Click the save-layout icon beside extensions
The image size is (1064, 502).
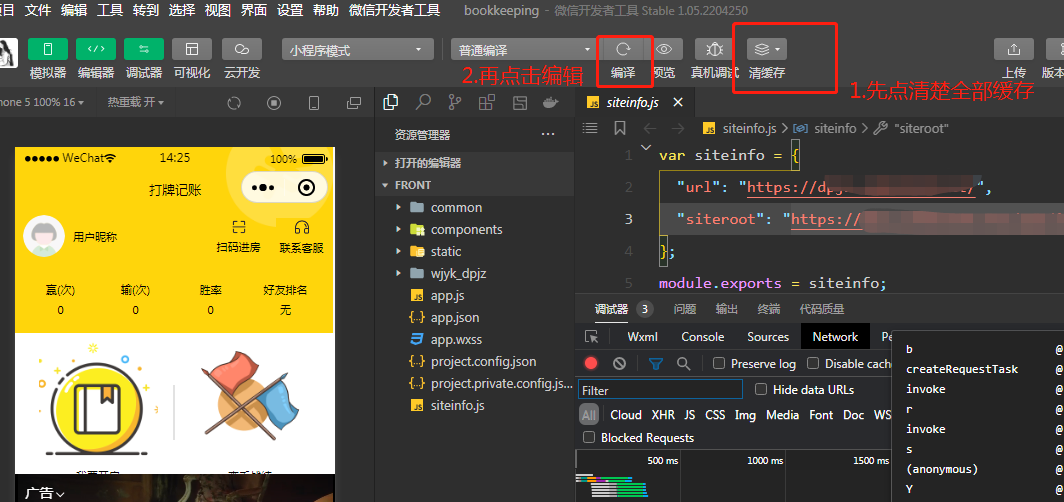click(519, 102)
